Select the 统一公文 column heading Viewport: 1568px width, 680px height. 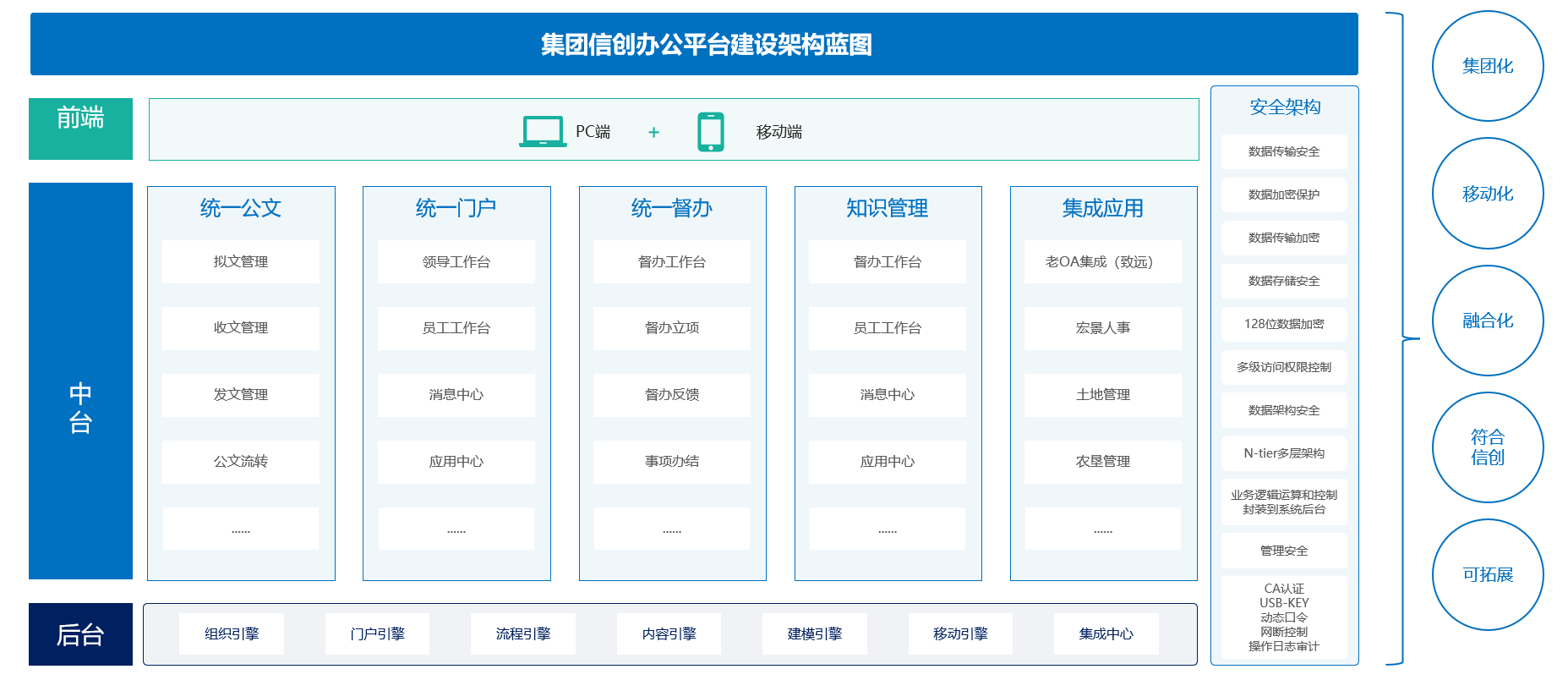click(x=241, y=208)
